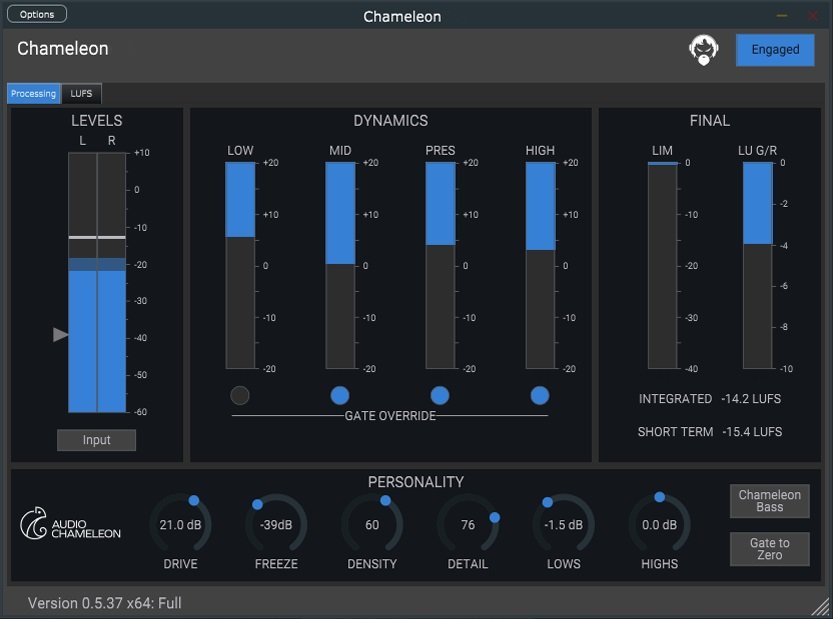The width and height of the screenshot is (833, 619).
Task: Click the monkey head logo icon
Action: coord(703,50)
